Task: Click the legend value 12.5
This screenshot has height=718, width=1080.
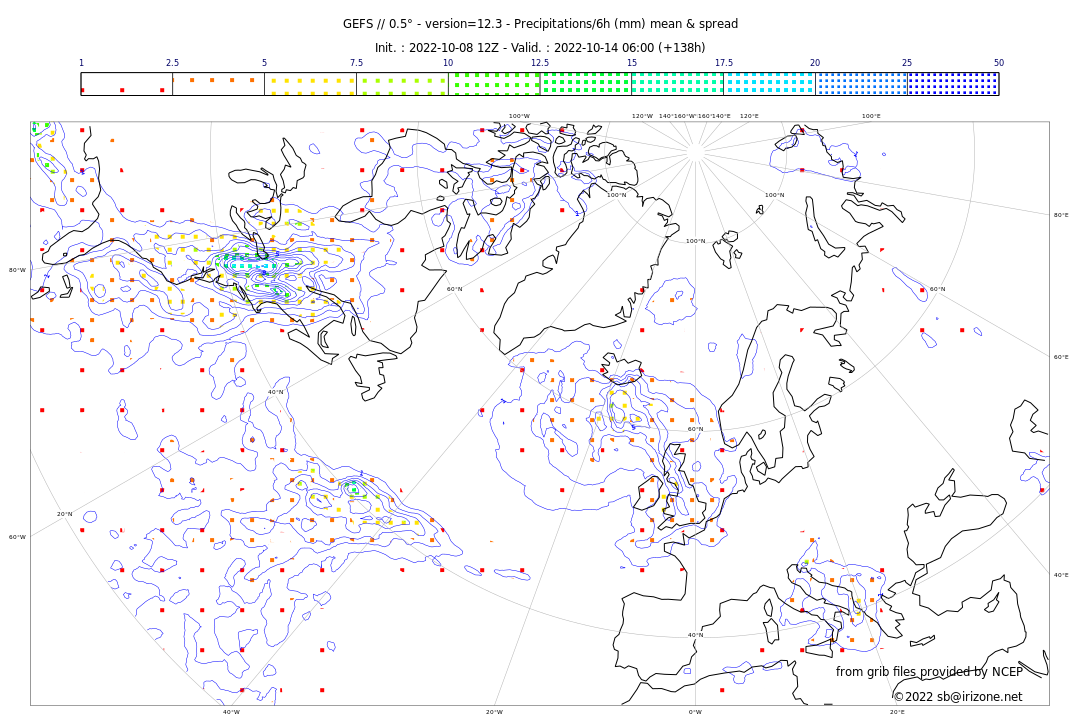Action: (x=539, y=63)
